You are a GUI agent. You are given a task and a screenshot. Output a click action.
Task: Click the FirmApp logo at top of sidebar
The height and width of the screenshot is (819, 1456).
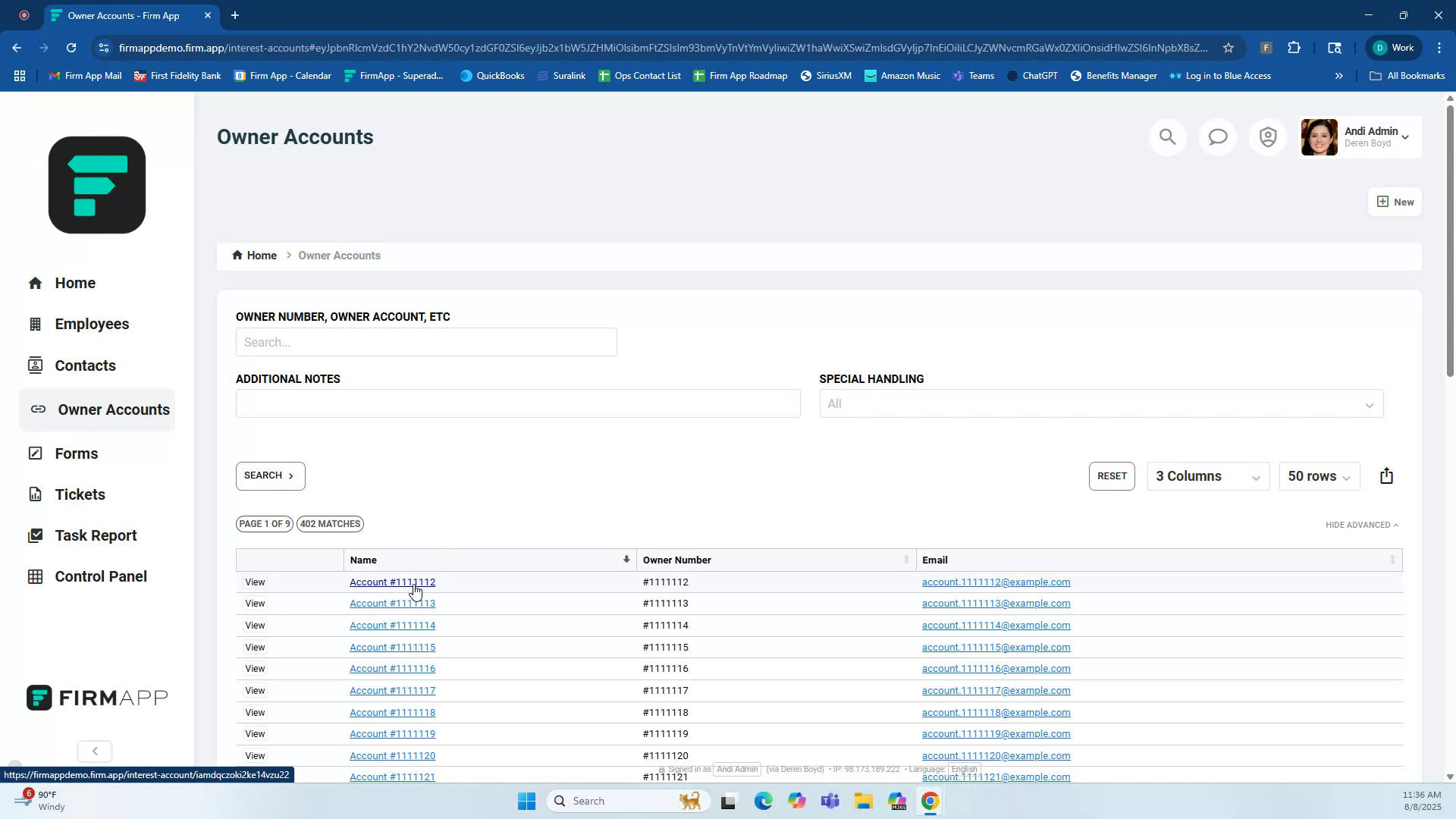(x=96, y=184)
